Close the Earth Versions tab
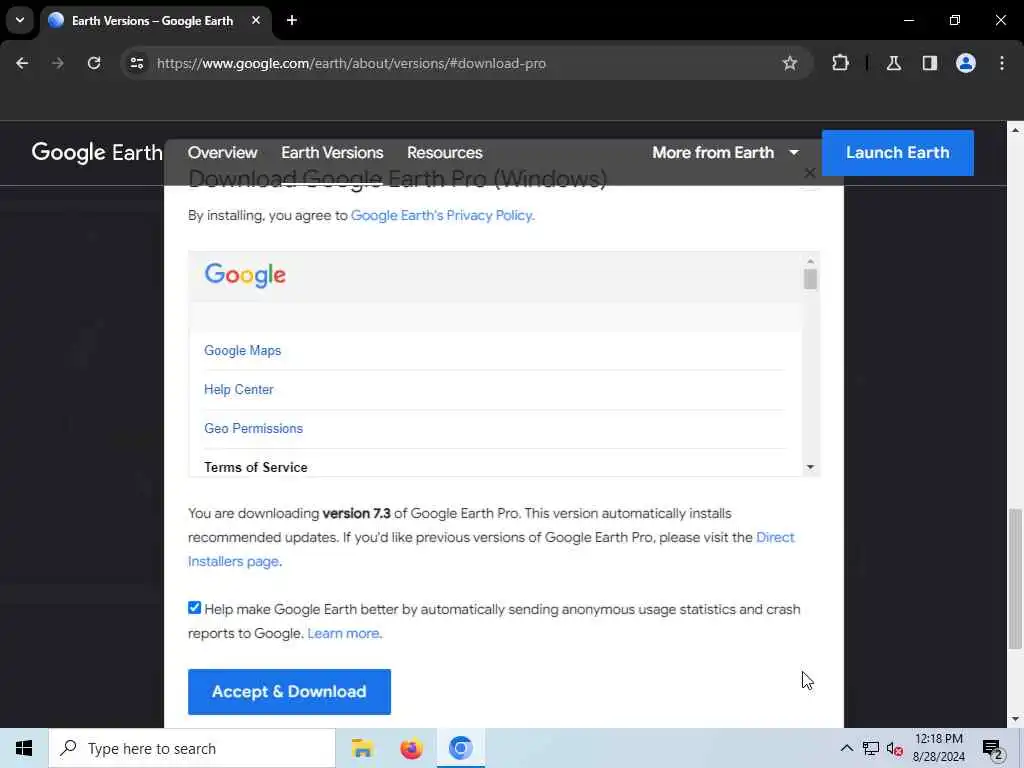This screenshot has height=768, width=1024. click(x=256, y=20)
